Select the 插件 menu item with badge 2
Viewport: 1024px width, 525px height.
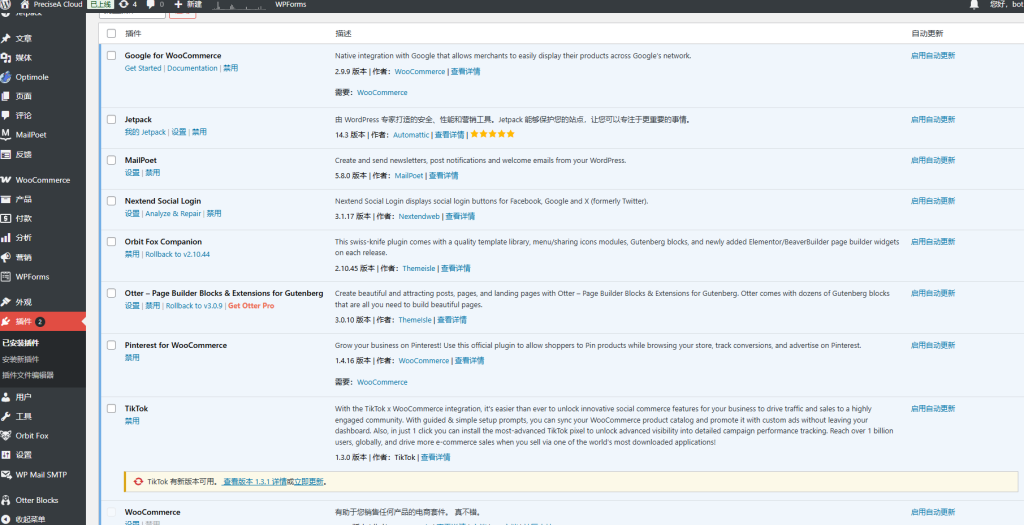[x=42, y=321]
